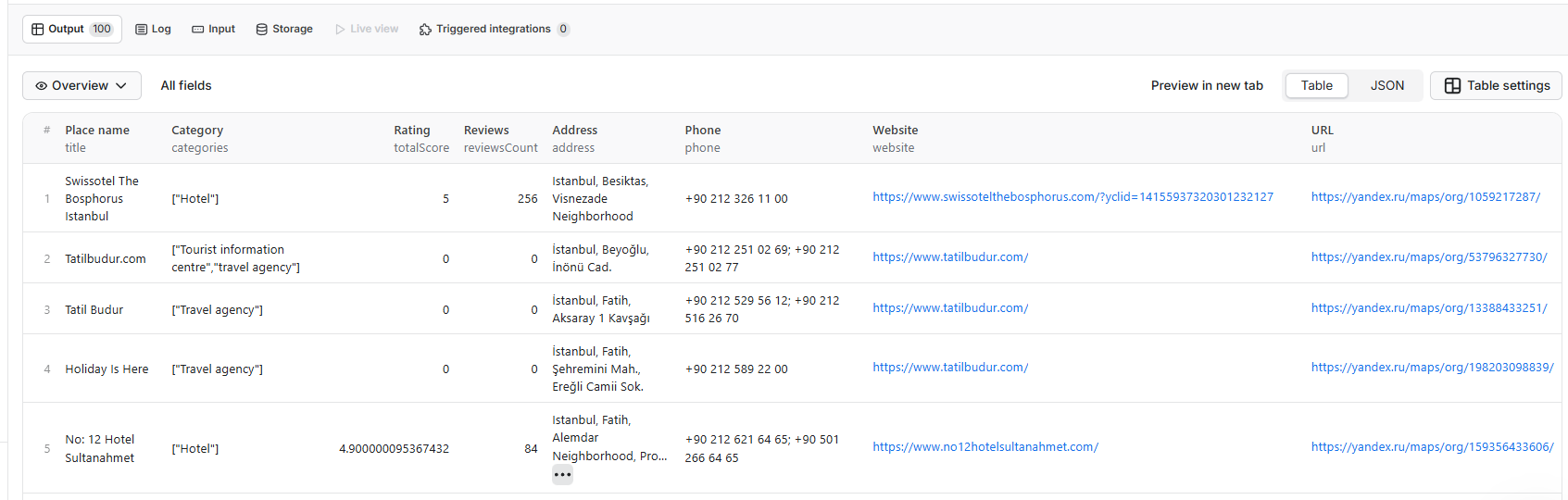Click Istanbul, Besiktas, Visnezade address cell

pyautogui.click(x=600, y=198)
